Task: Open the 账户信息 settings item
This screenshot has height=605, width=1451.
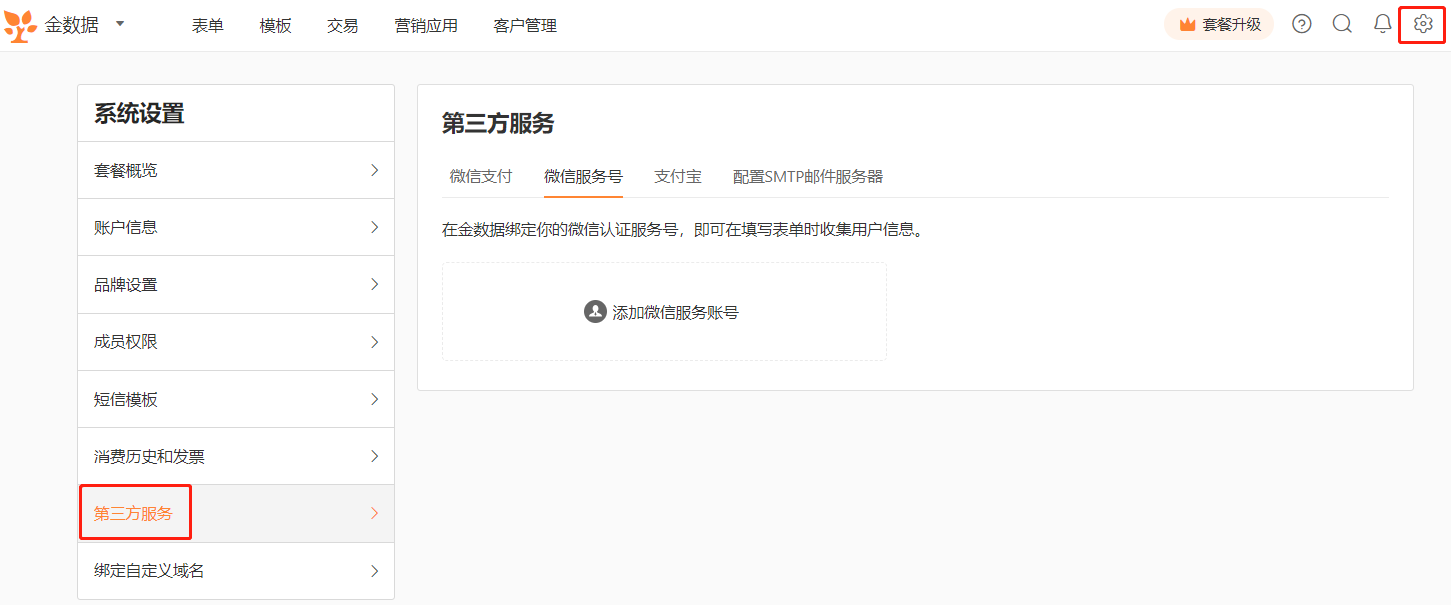Action: click(x=236, y=227)
